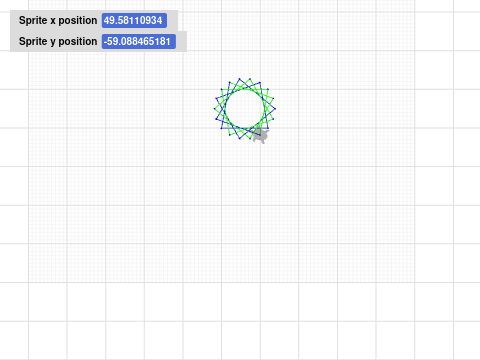Screen dimensions: 480x360
Task: Click the y position value -59.088465181
Action: coord(139,41)
